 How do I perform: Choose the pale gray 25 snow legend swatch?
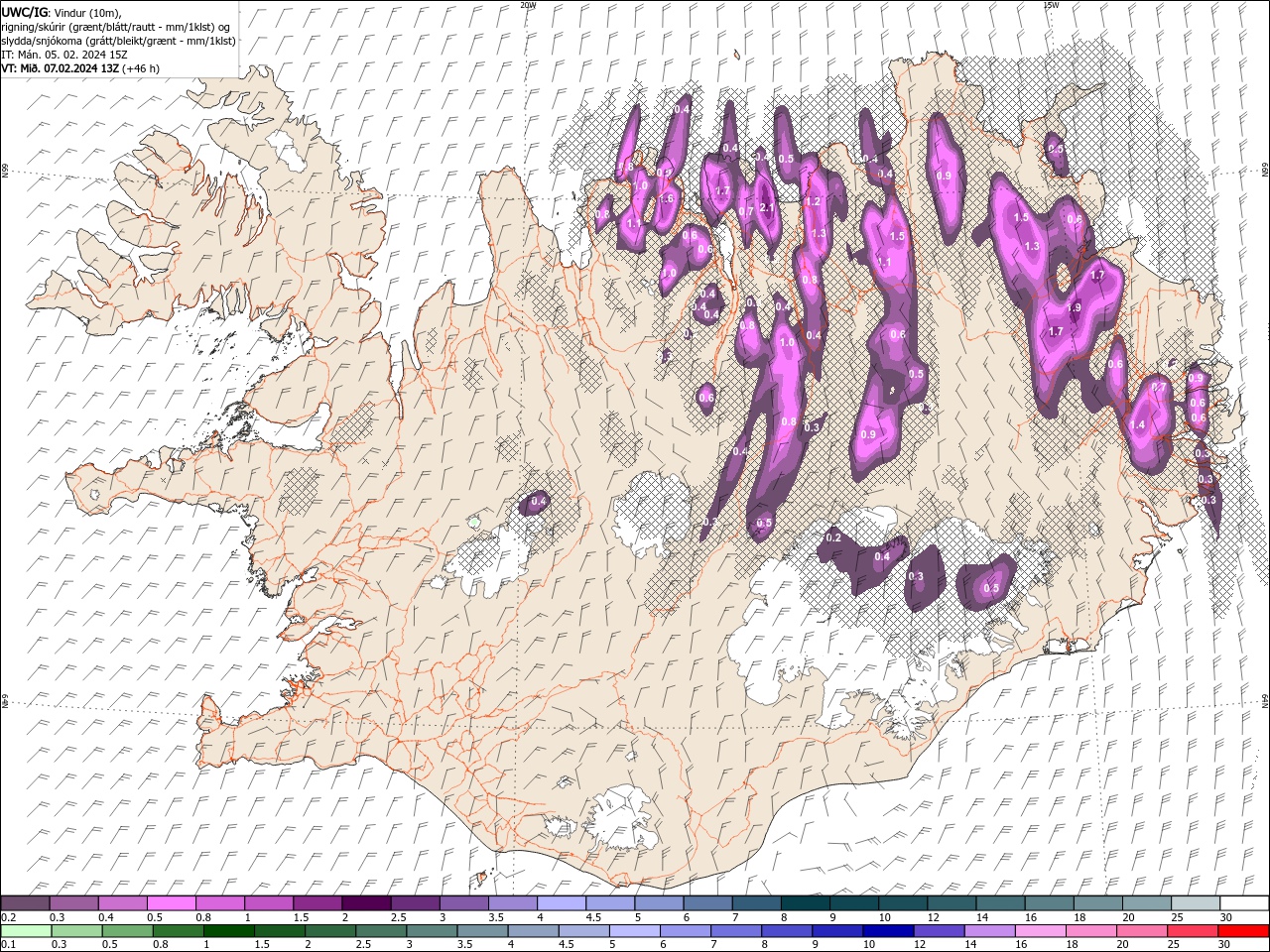1197,902
